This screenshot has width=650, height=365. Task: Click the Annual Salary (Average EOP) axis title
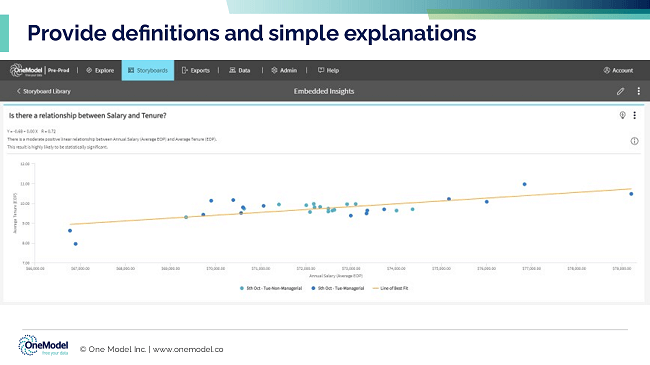[336, 276]
